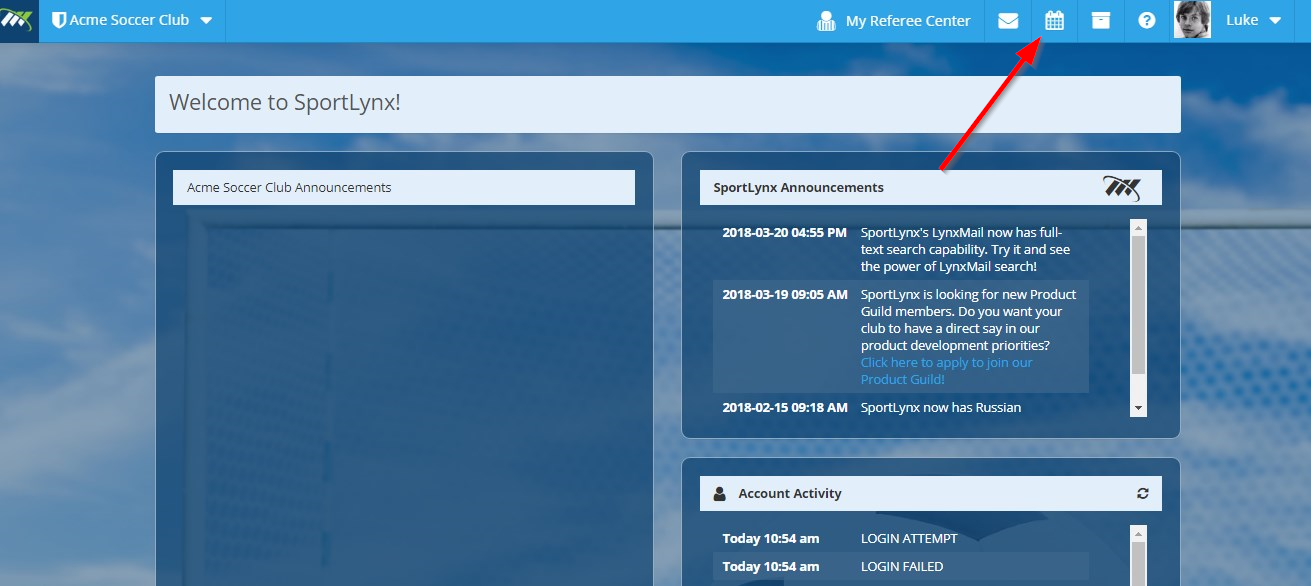The width and height of the screenshot is (1311, 586).
Task: Open the LynxMail envelope icon
Action: tap(1008, 21)
